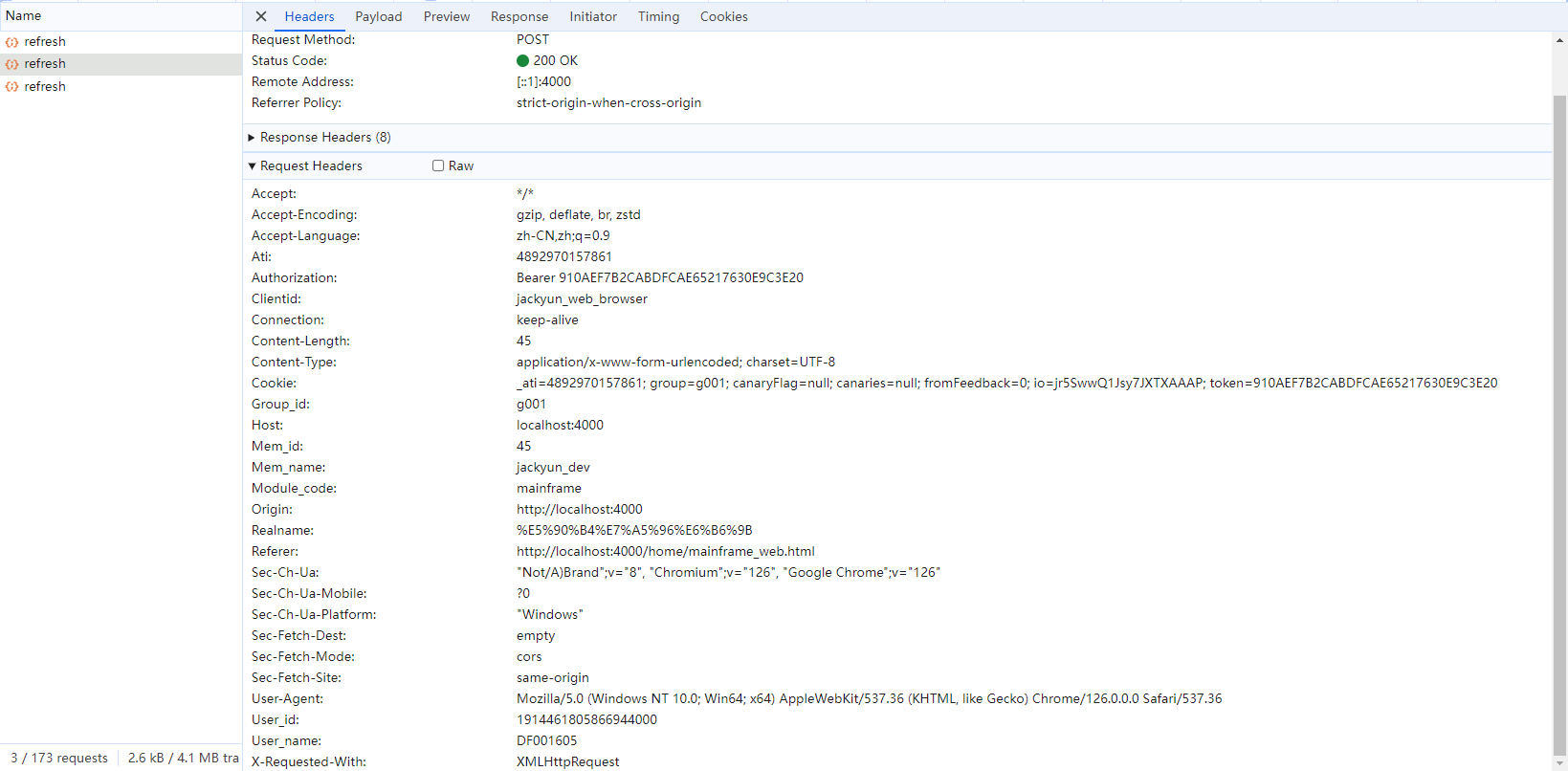Screen dimensions: 1568x771
Task: Click the Sec-Ch-Ua-Platform value "Windows"
Action: 549,615
